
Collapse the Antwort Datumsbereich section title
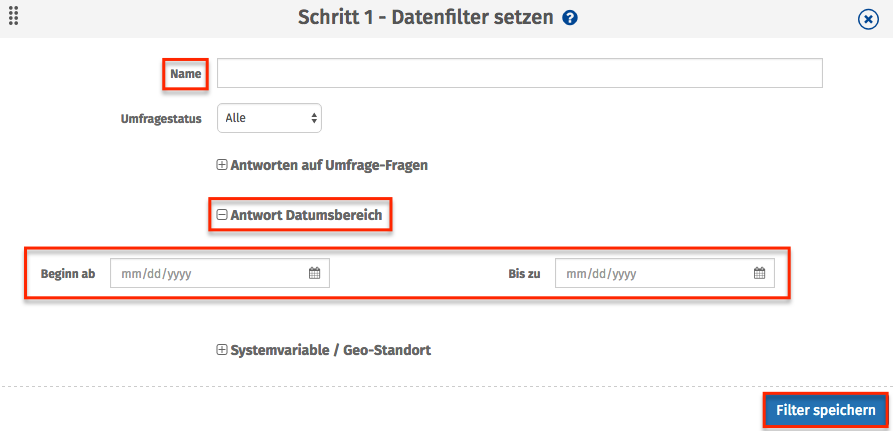(x=305, y=214)
